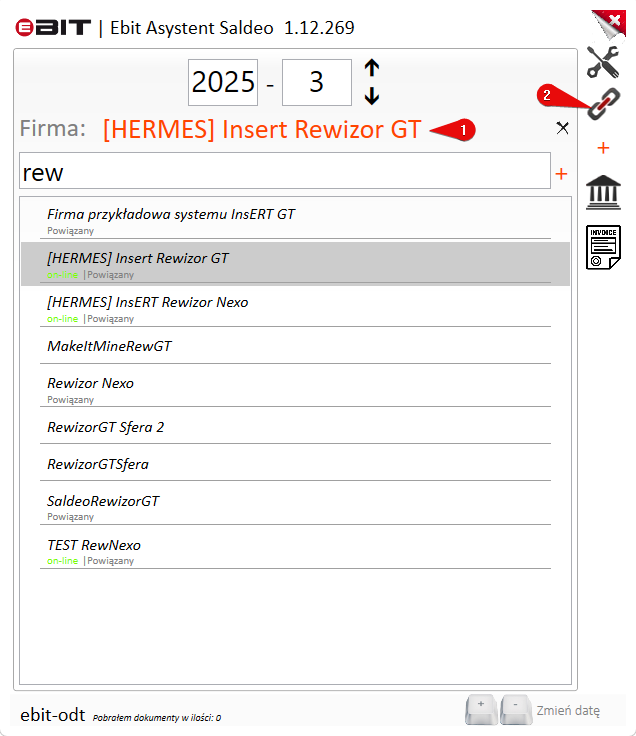Click the orange '[HERMES] Insert Rewizor GT' company heading

coord(261,129)
